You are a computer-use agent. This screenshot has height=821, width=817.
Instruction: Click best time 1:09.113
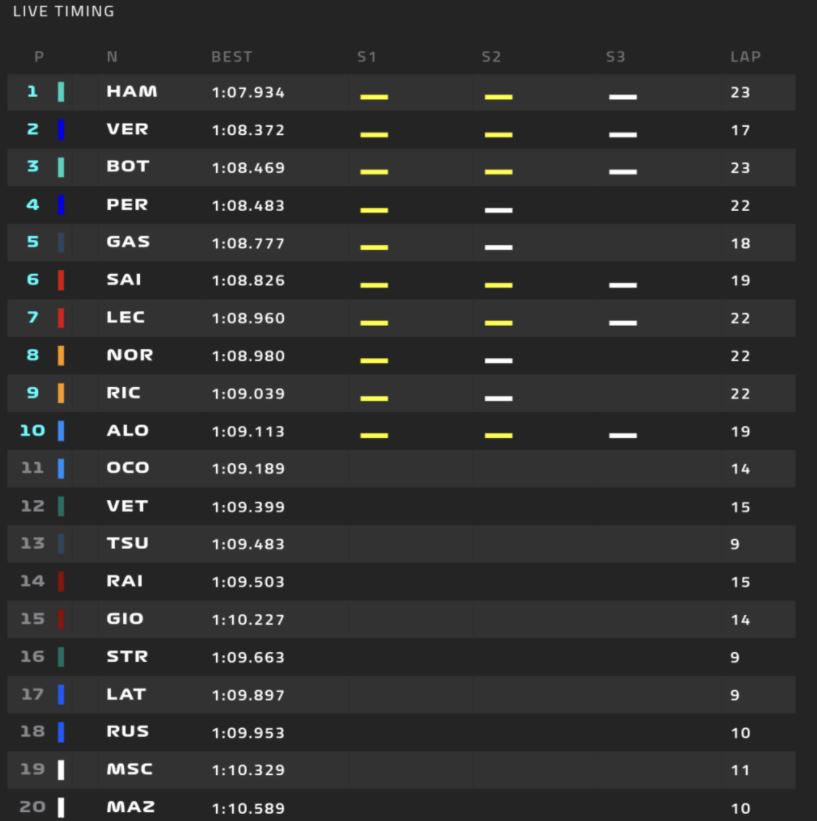click(x=248, y=431)
